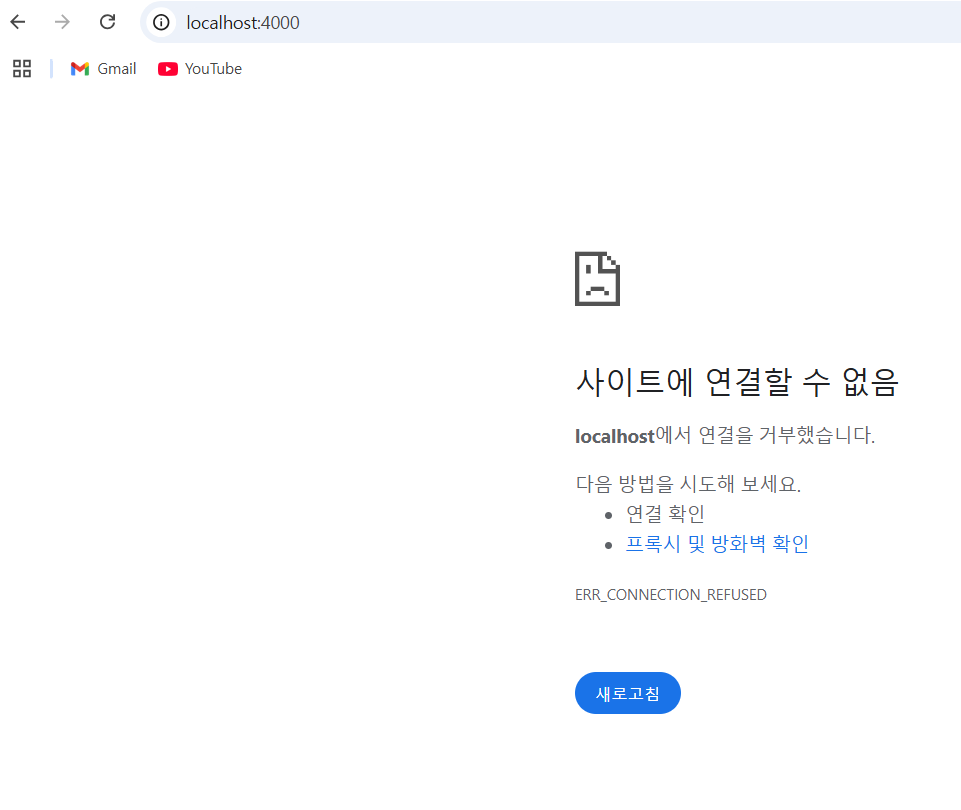Viewport: 961px width, 810px height.
Task: Open the Gmail bookmark
Action: pos(104,69)
